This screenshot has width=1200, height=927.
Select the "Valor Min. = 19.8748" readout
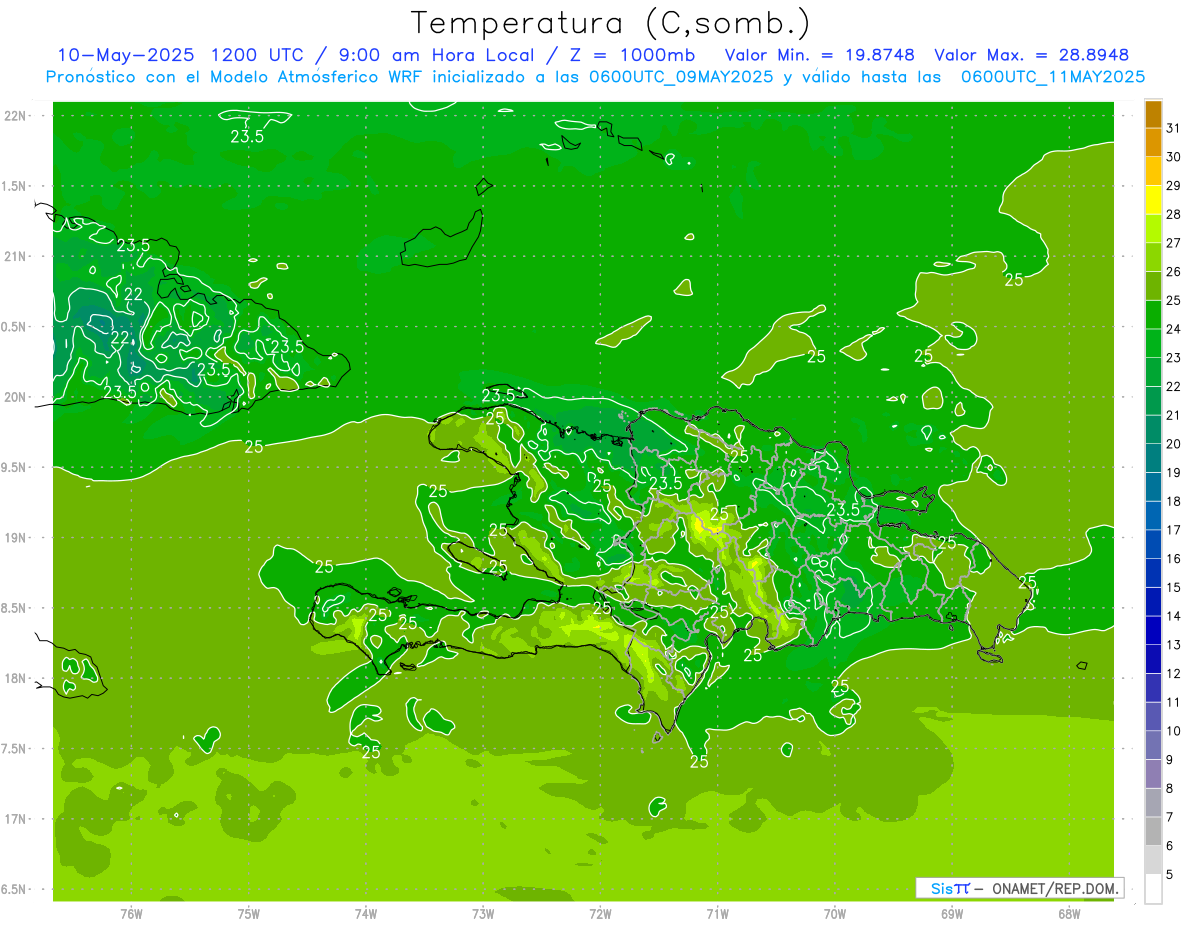(819, 55)
